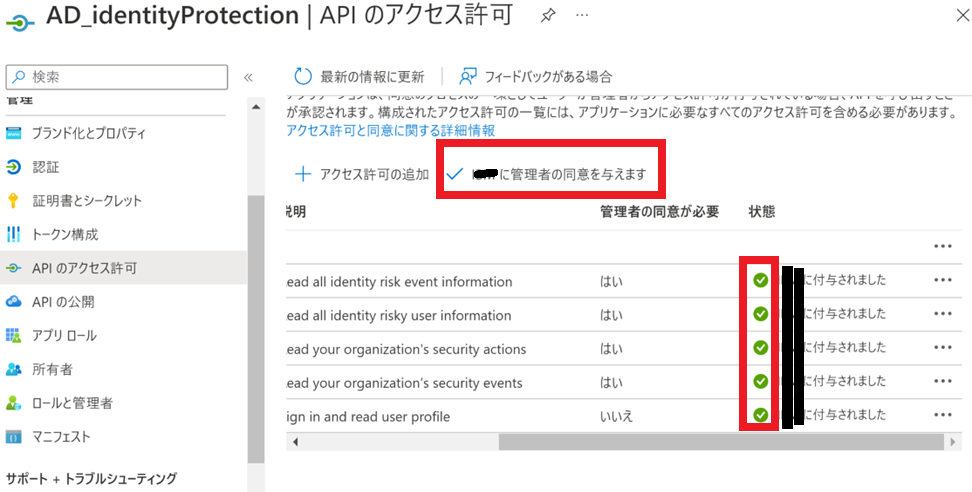Open the アクセス許可と同意に関する詳細情報 link
The width and height of the screenshot is (972, 492).
tap(391, 131)
